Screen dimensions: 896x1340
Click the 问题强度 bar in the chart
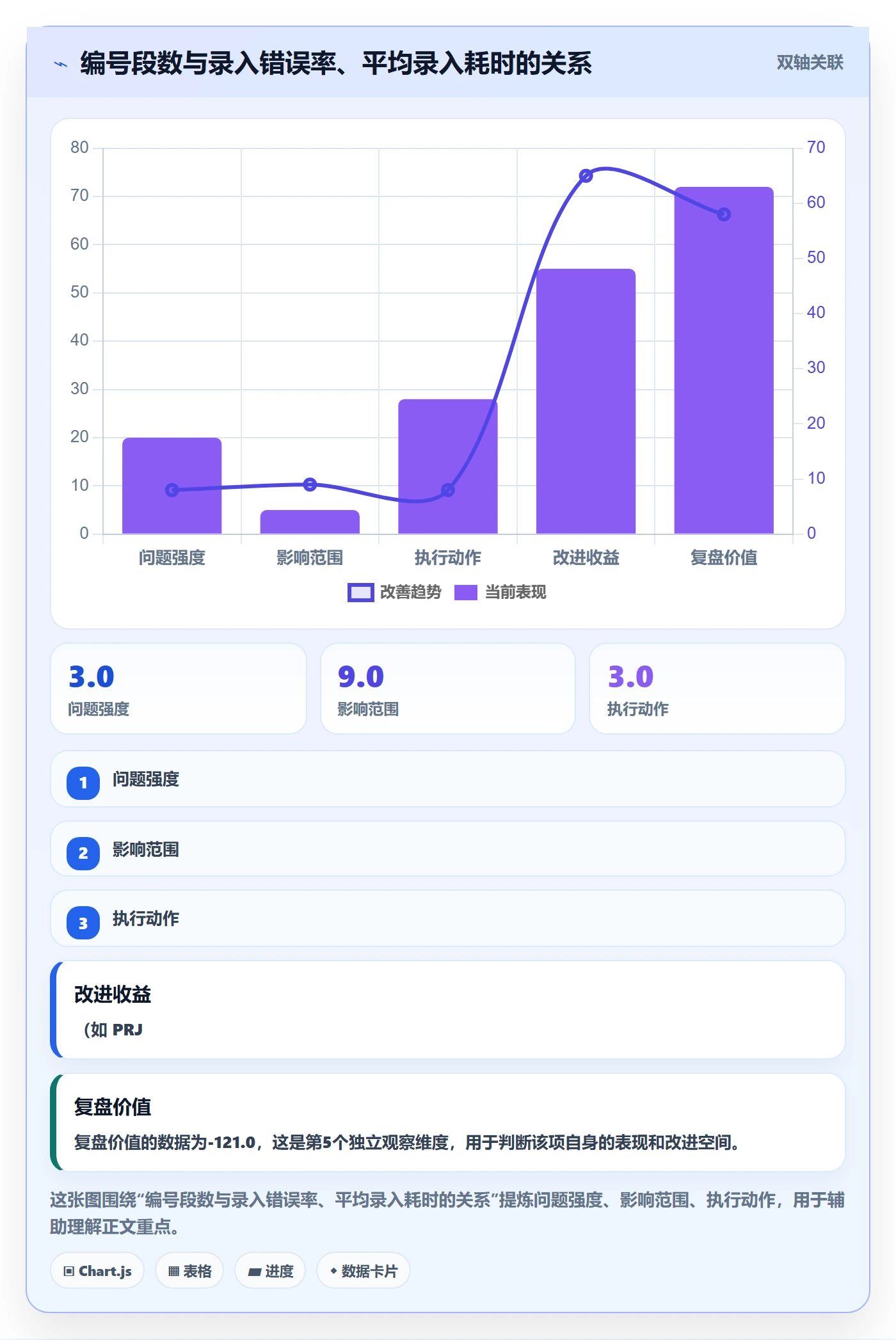coord(172,486)
